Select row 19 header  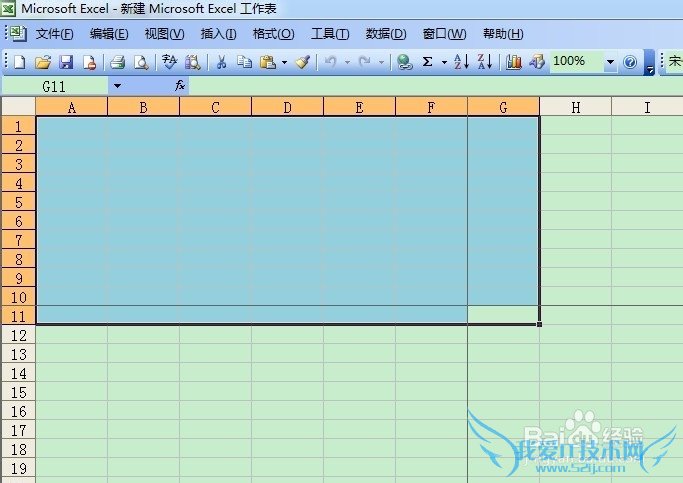18,468
